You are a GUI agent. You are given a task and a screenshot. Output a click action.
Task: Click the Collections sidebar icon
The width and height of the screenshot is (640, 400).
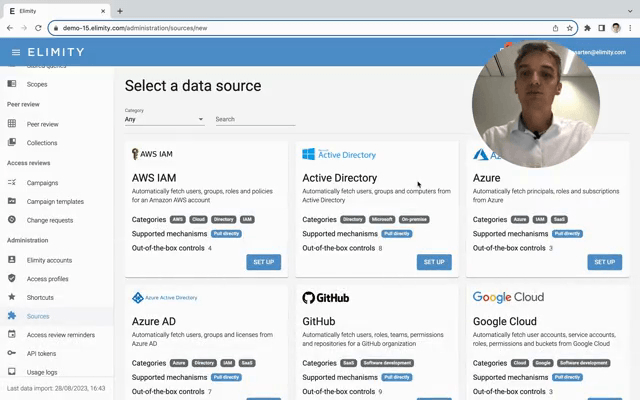click(x=12, y=142)
